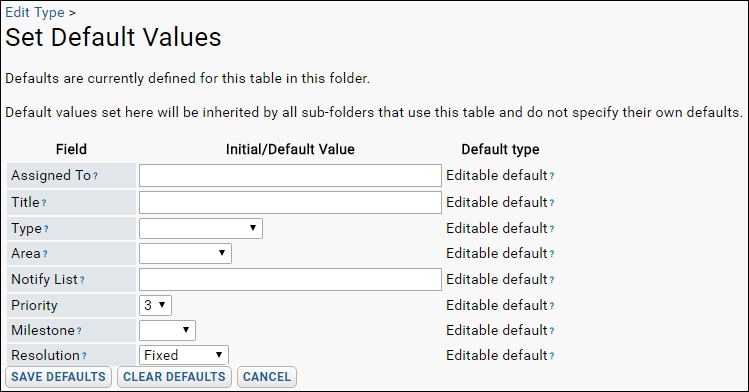Open Editable default help in Assigned To row

point(552,176)
